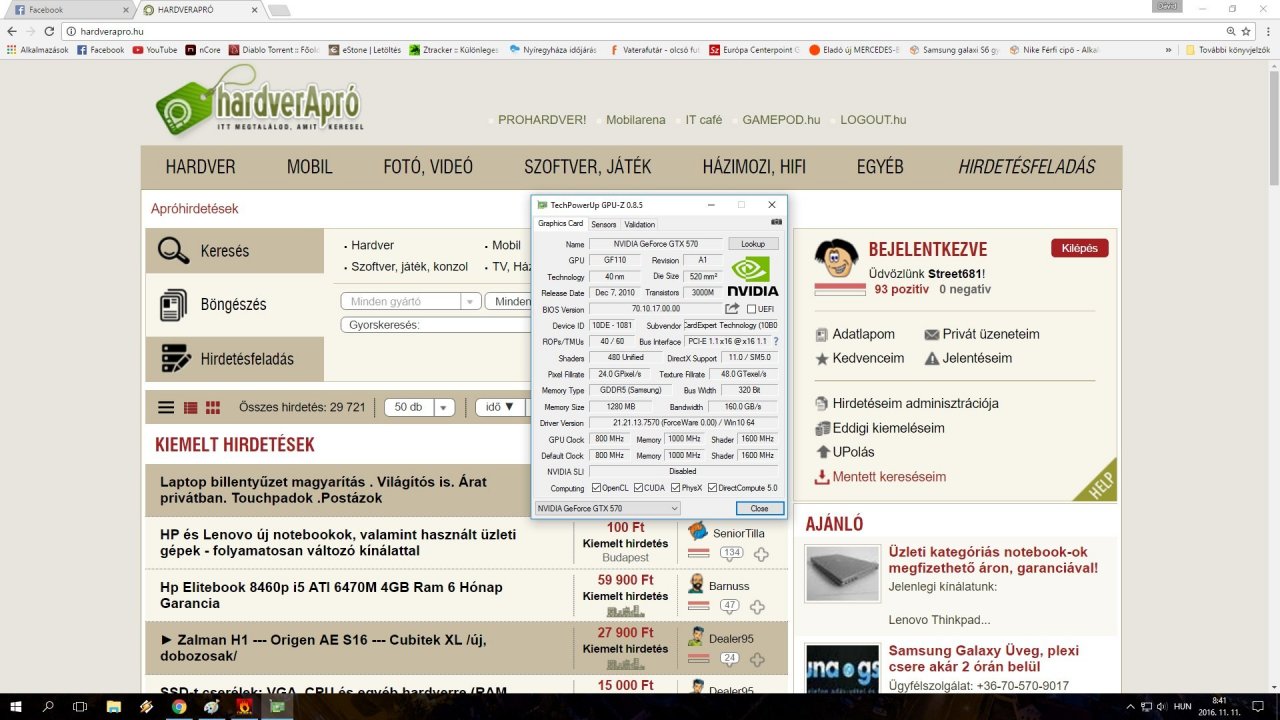1280x720 pixels.
Task: Open the idő sort dropdown
Action: click(x=500, y=407)
